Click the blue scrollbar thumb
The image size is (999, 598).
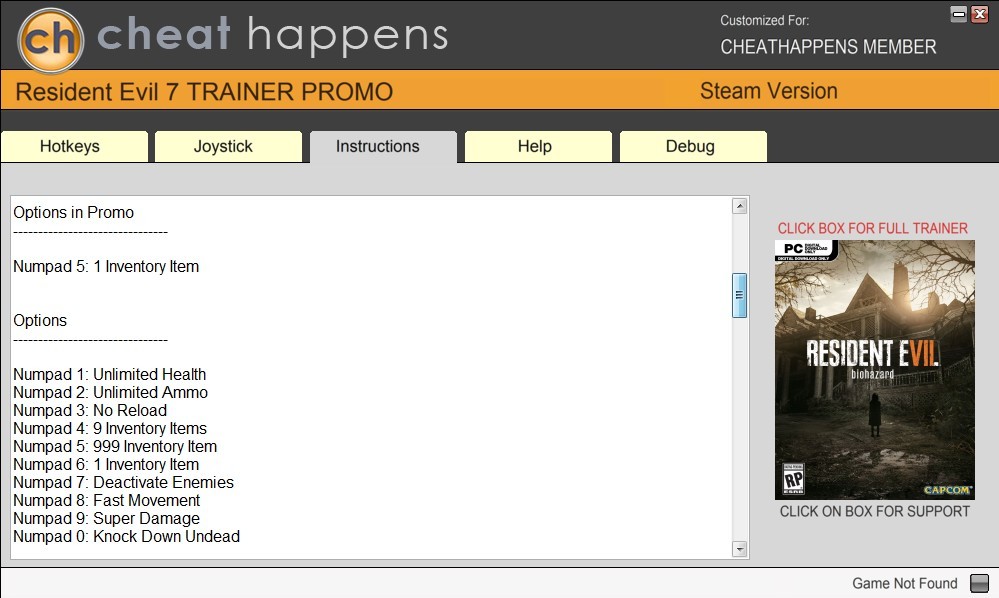(739, 295)
